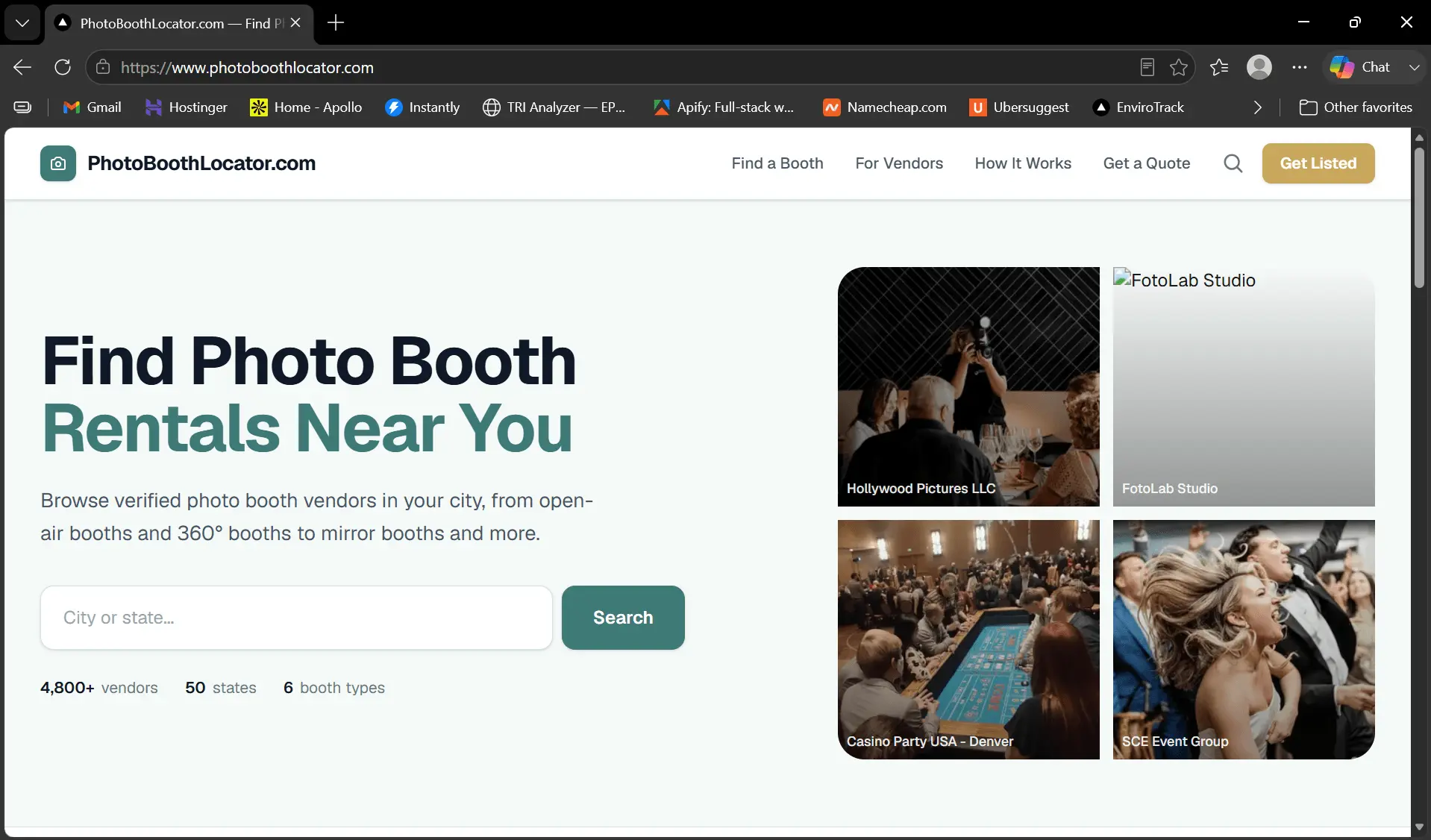Viewport: 1431px width, 840px height.
Task: Click the Get Listed button
Action: (1318, 163)
